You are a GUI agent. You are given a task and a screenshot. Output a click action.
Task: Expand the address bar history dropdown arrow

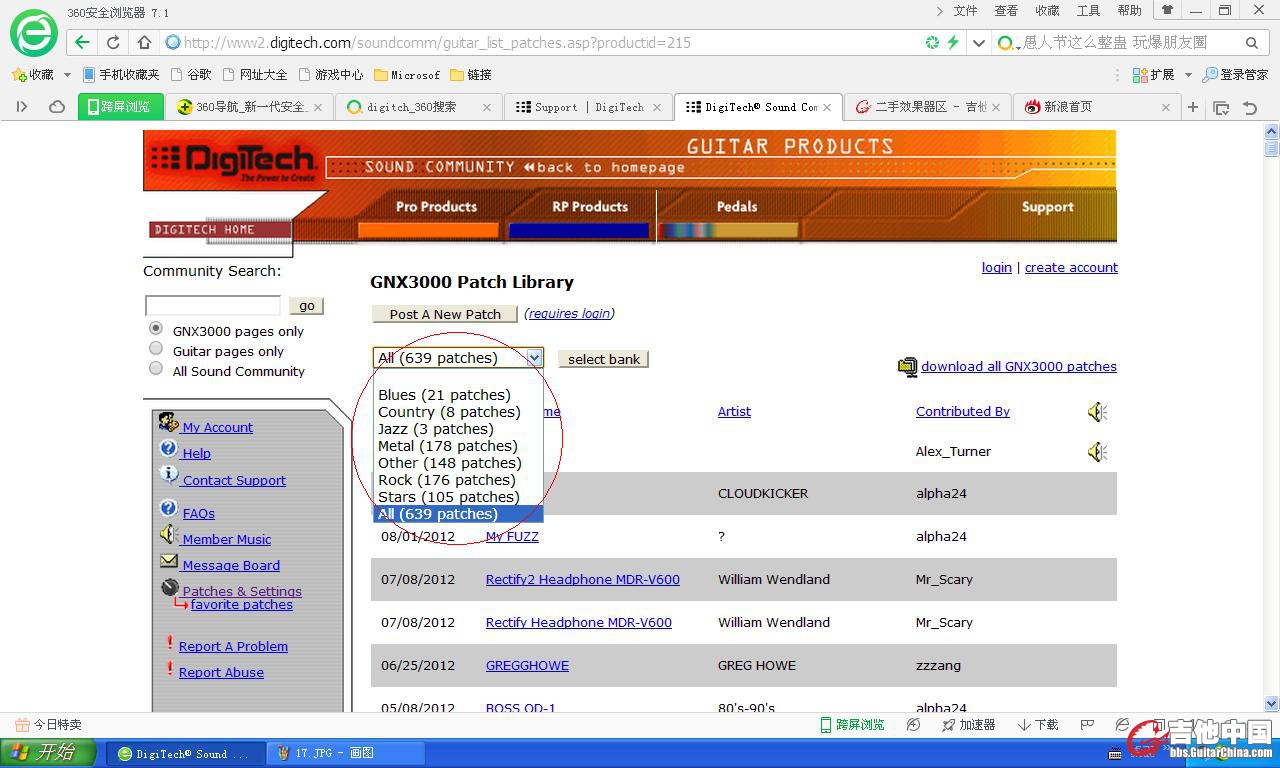[979, 42]
